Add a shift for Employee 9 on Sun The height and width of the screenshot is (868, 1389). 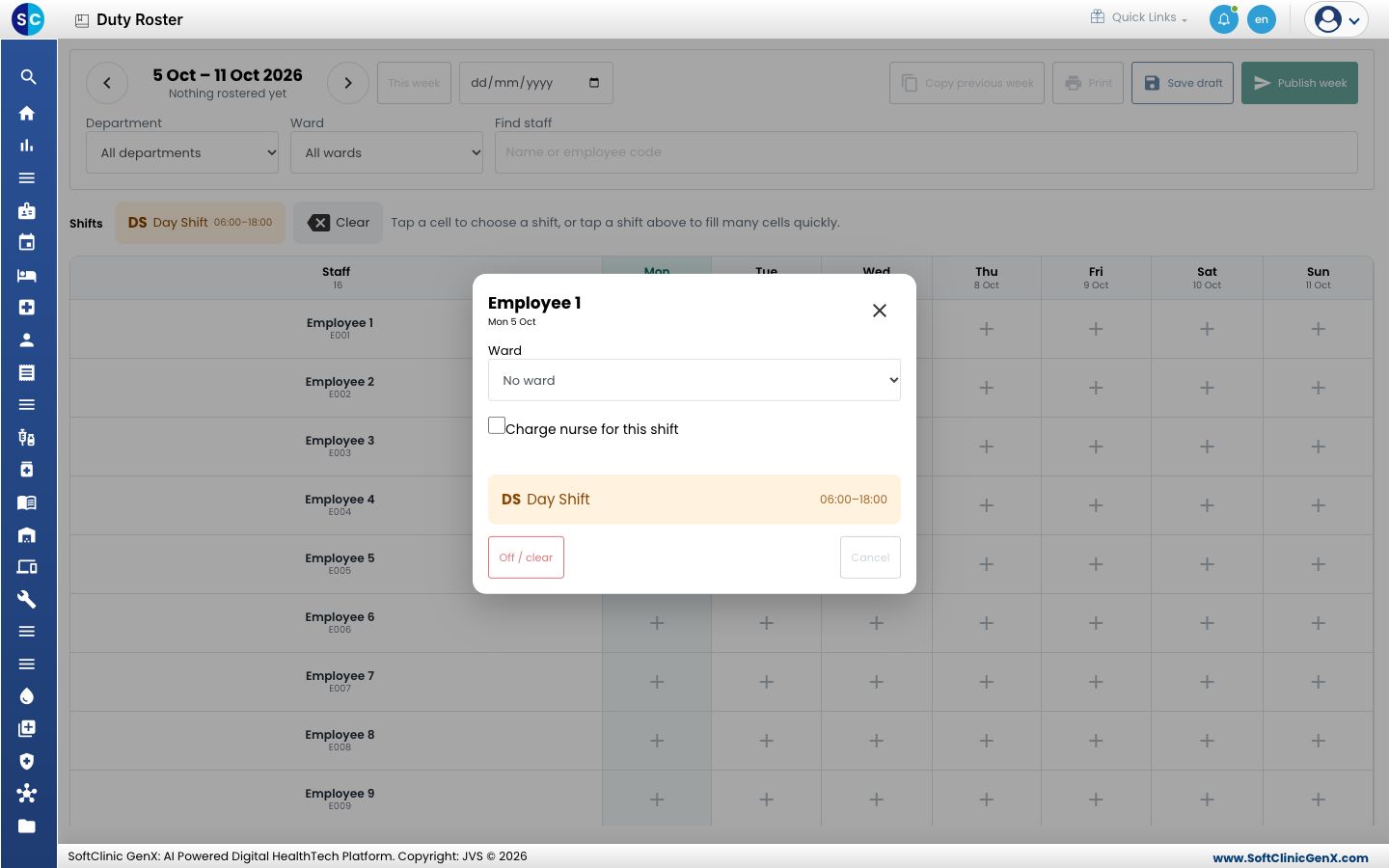[1319, 800]
